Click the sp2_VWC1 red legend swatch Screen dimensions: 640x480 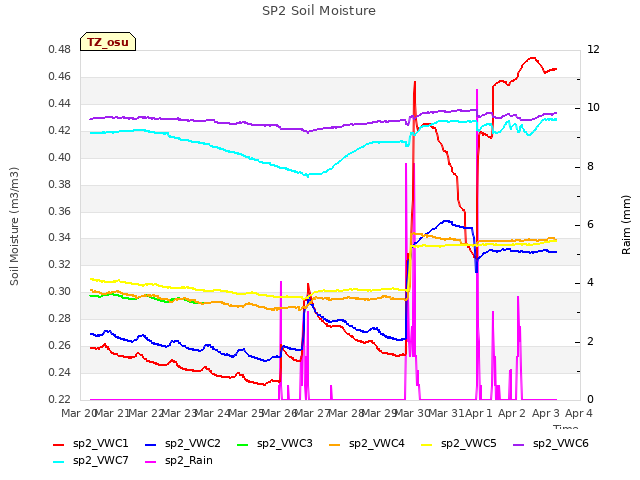(x=59, y=445)
